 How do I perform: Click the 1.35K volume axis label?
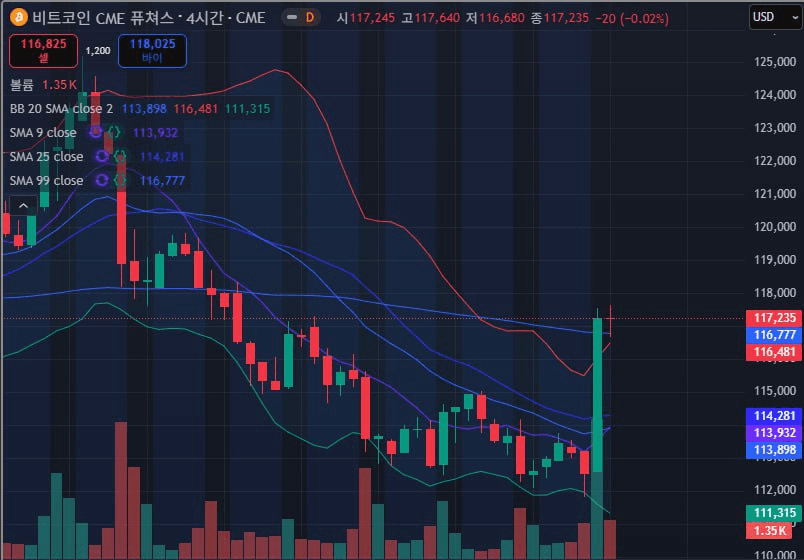coord(769,530)
